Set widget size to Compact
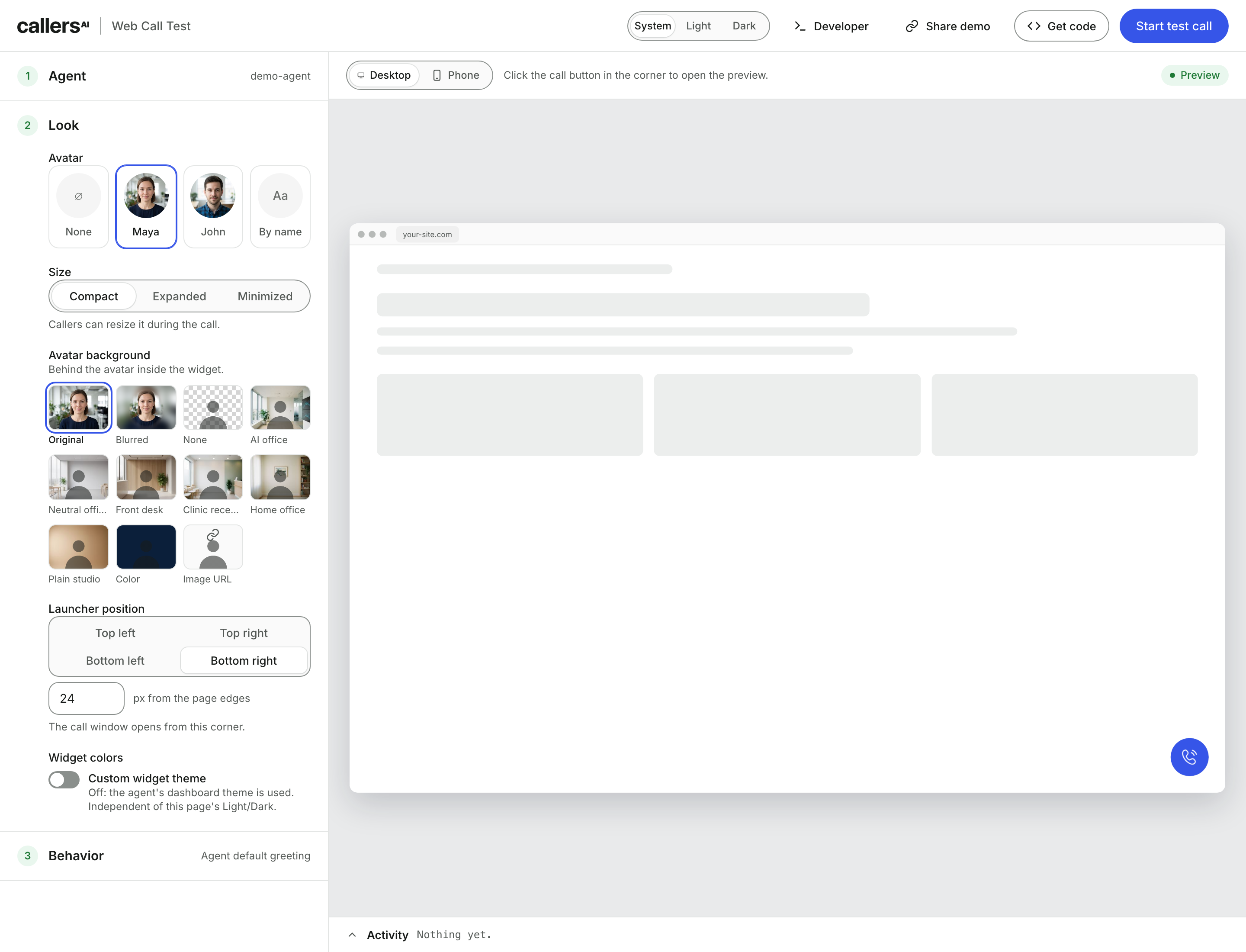1246x952 pixels. [x=93, y=296]
